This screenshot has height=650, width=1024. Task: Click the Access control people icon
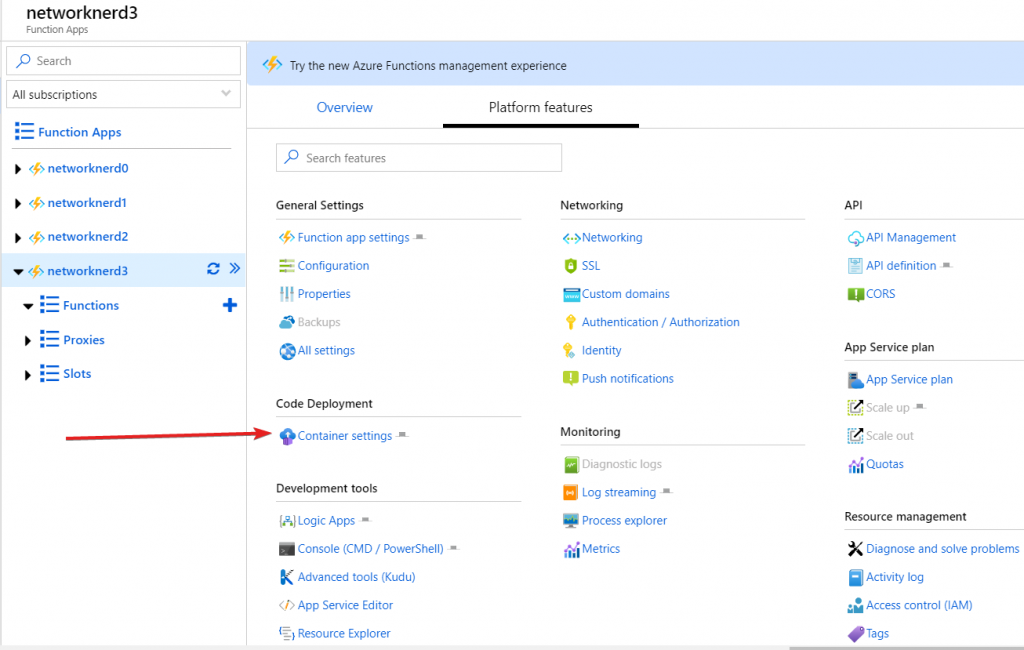[x=855, y=606]
